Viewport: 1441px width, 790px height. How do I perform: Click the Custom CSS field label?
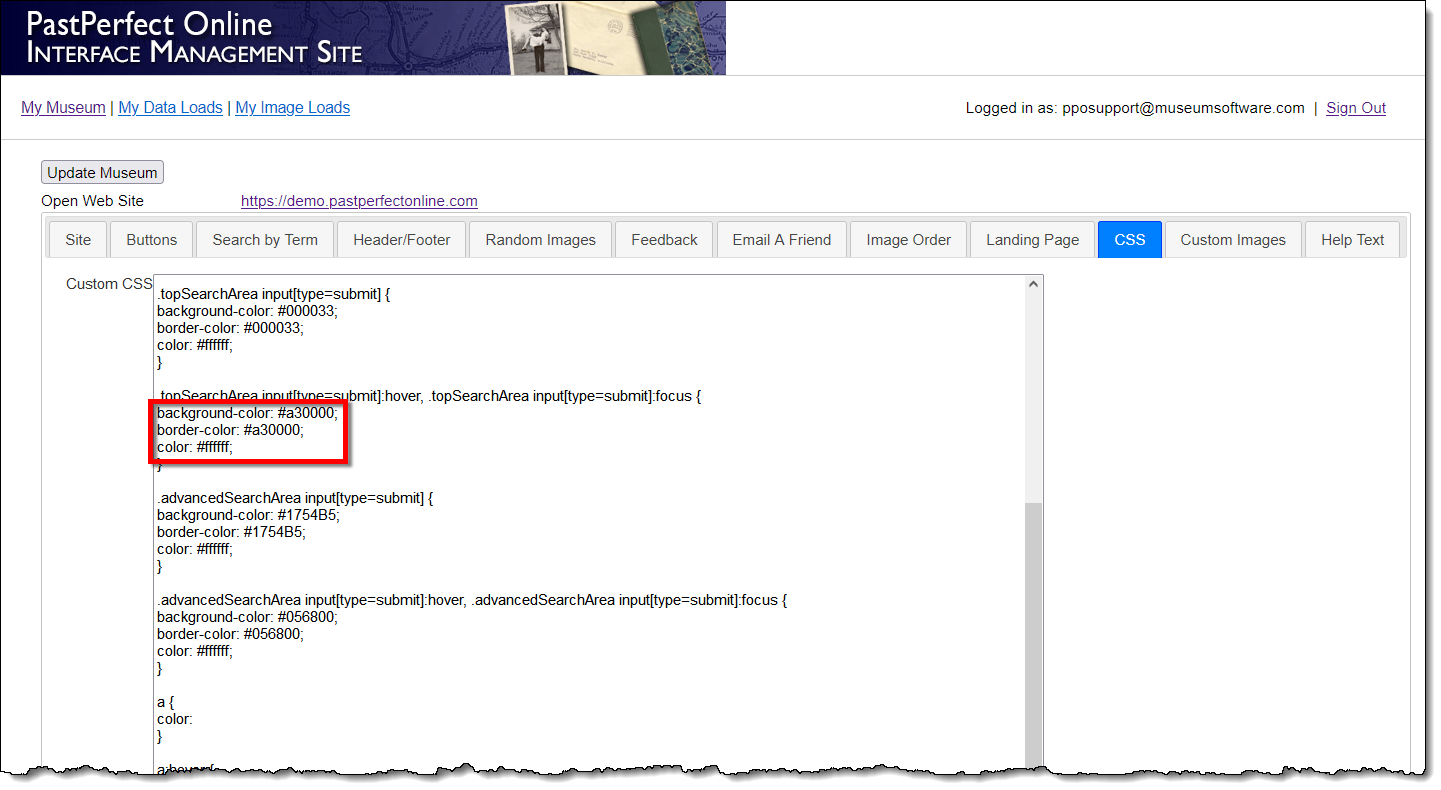pos(109,284)
